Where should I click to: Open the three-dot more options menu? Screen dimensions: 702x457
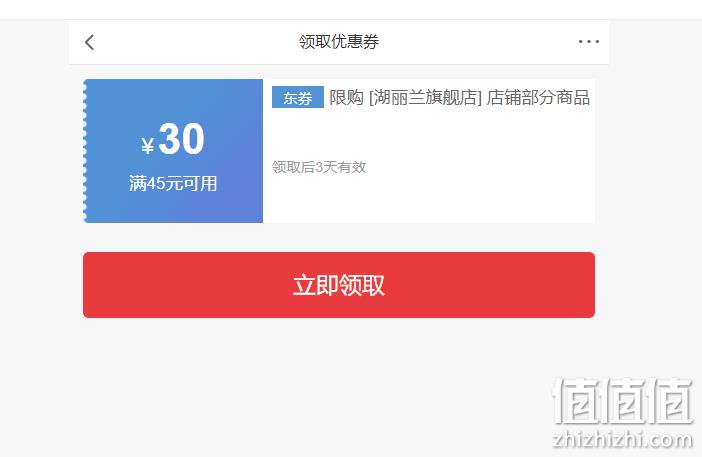pos(588,42)
